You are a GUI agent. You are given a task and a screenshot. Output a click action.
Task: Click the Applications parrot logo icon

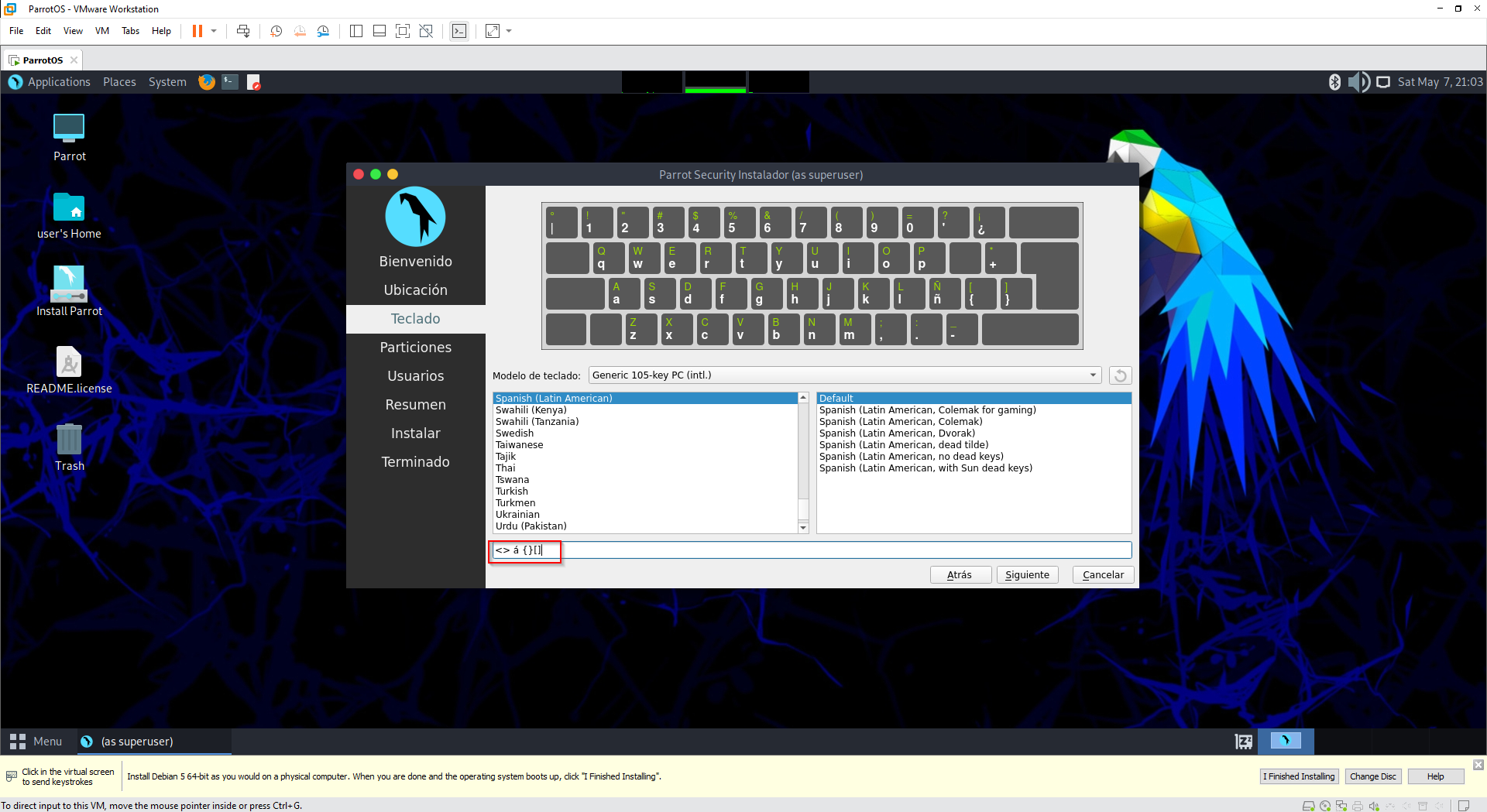[15, 82]
